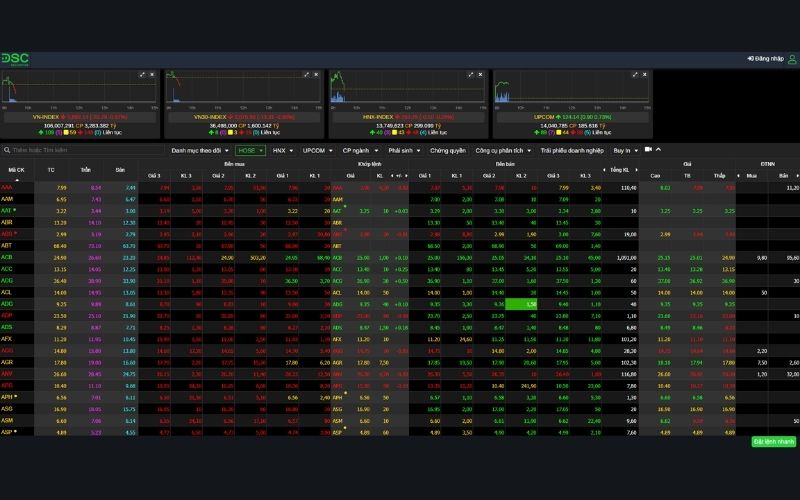The image size is (800, 500).
Task: Expand the VN-INDEX chart panel
Action: tap(142, 74)
